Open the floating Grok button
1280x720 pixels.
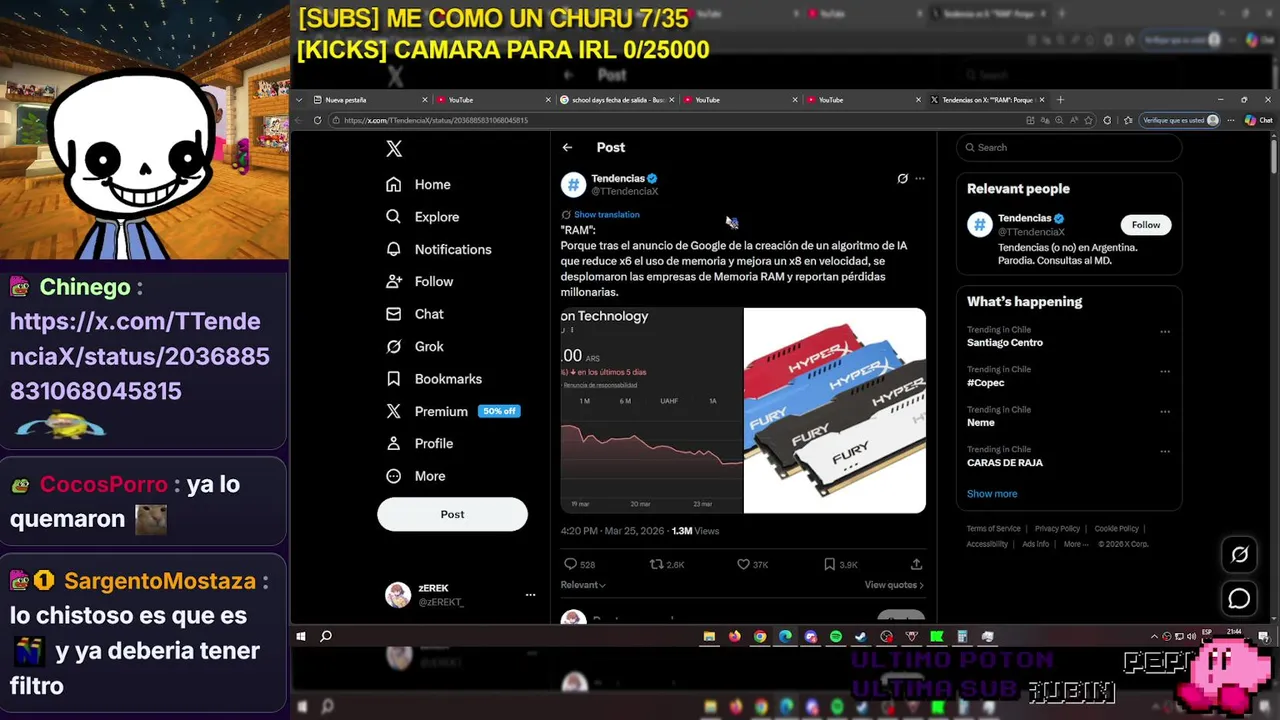coord(1239,554)
